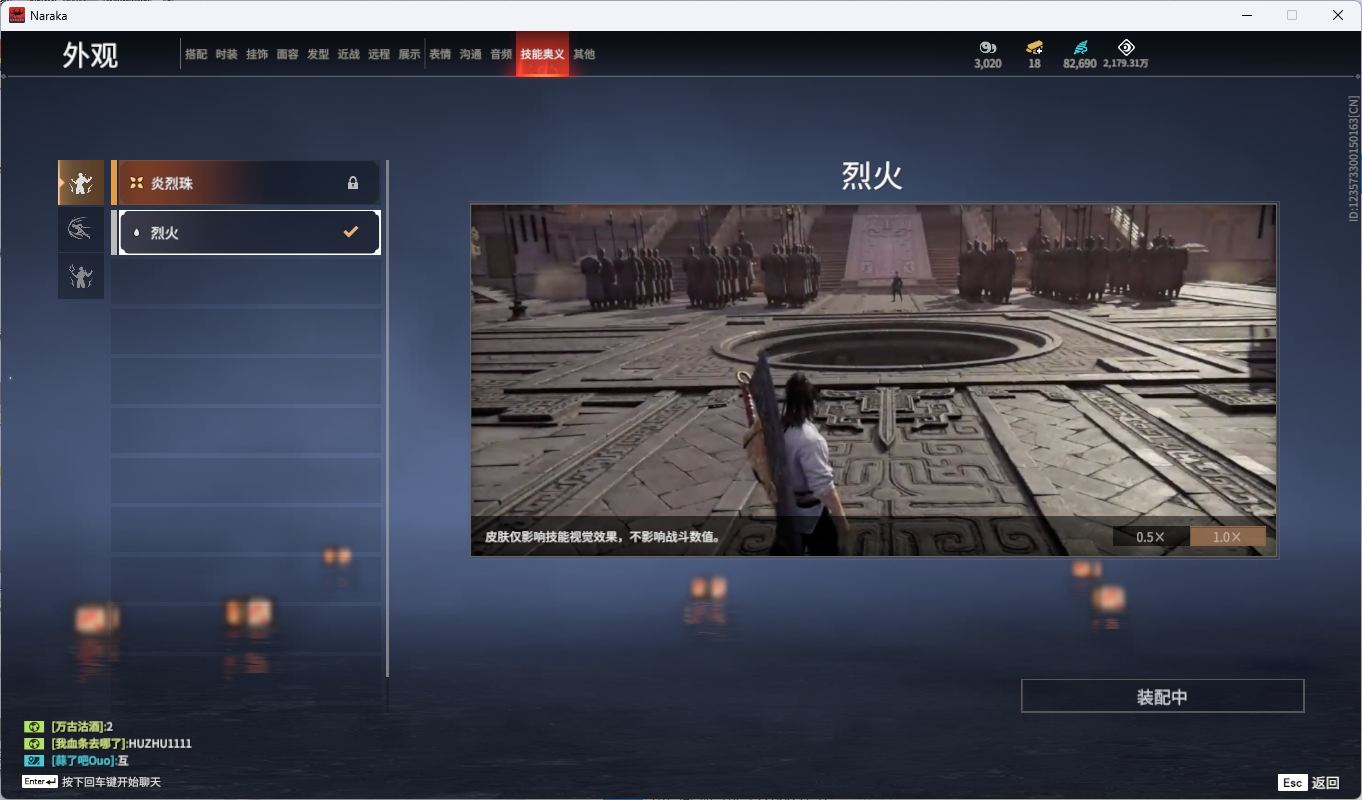Click the diamond currency icon showing 2,179.31万

(1126, 48)
